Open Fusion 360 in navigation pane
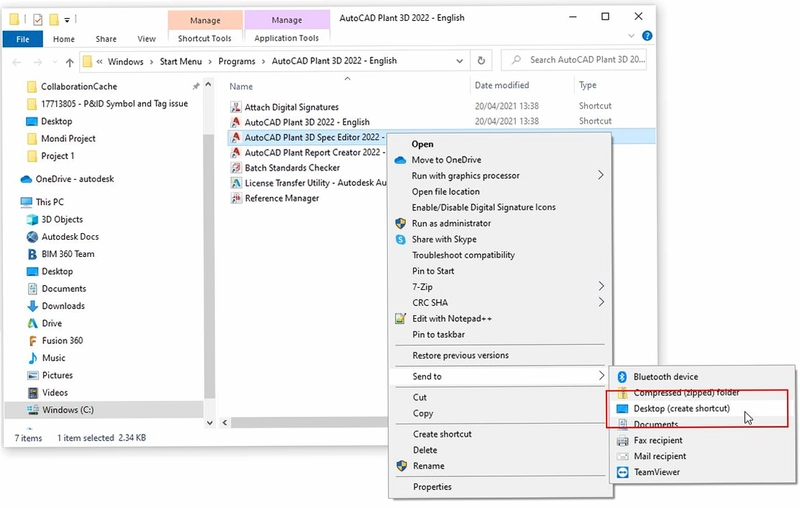 pyautogui.click(x=62, y=341)
